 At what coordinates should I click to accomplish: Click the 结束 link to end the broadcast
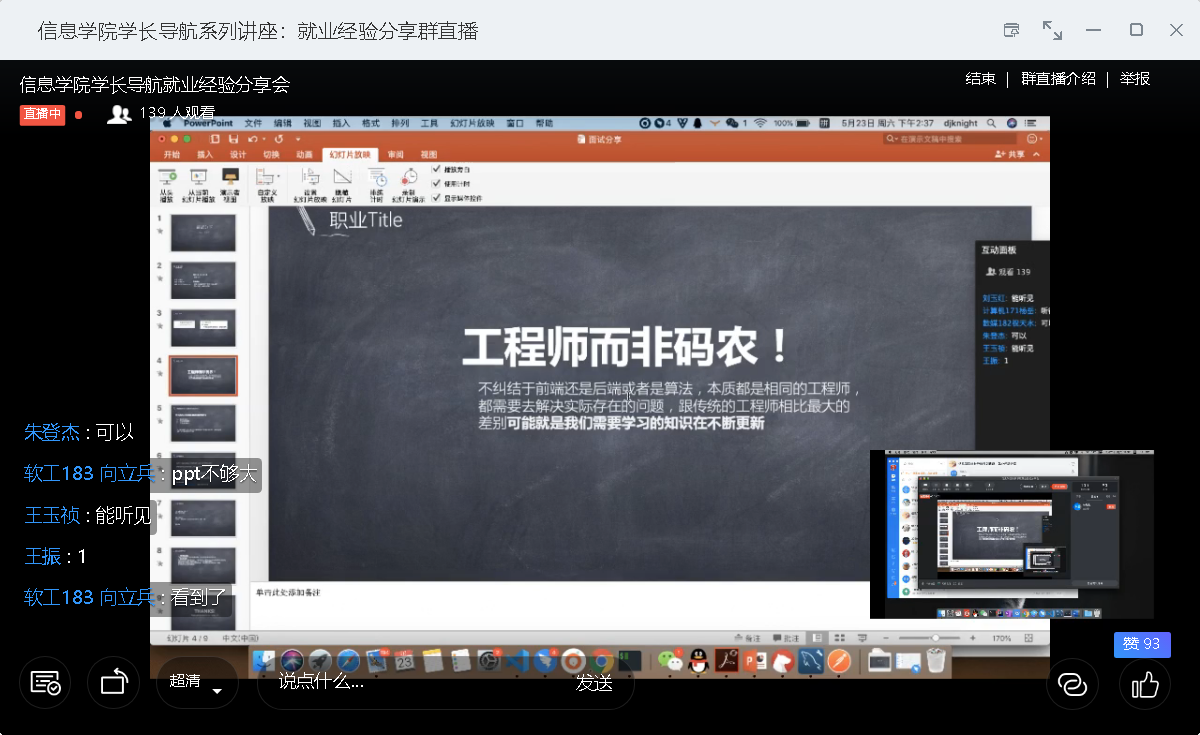tap(980, 79)
